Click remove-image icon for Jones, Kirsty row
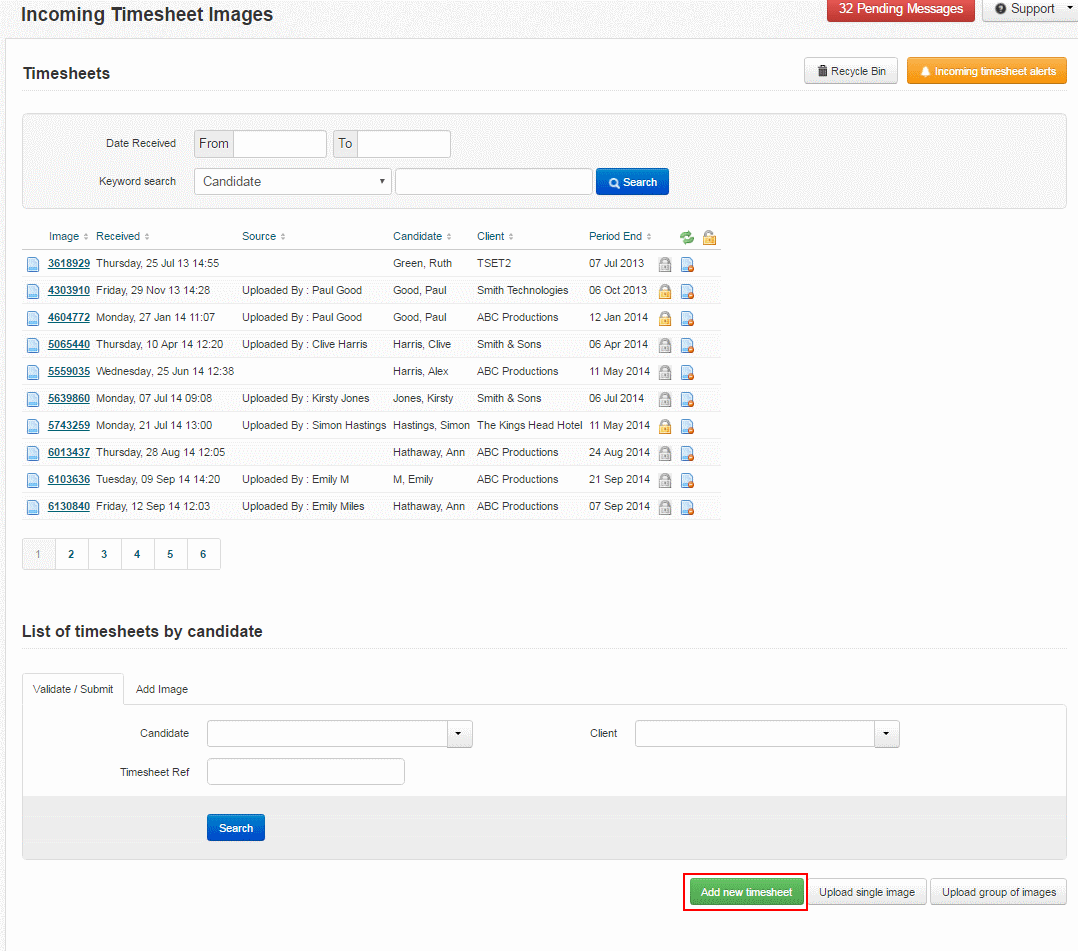1078x951 pixels. [x=687, y=399]
